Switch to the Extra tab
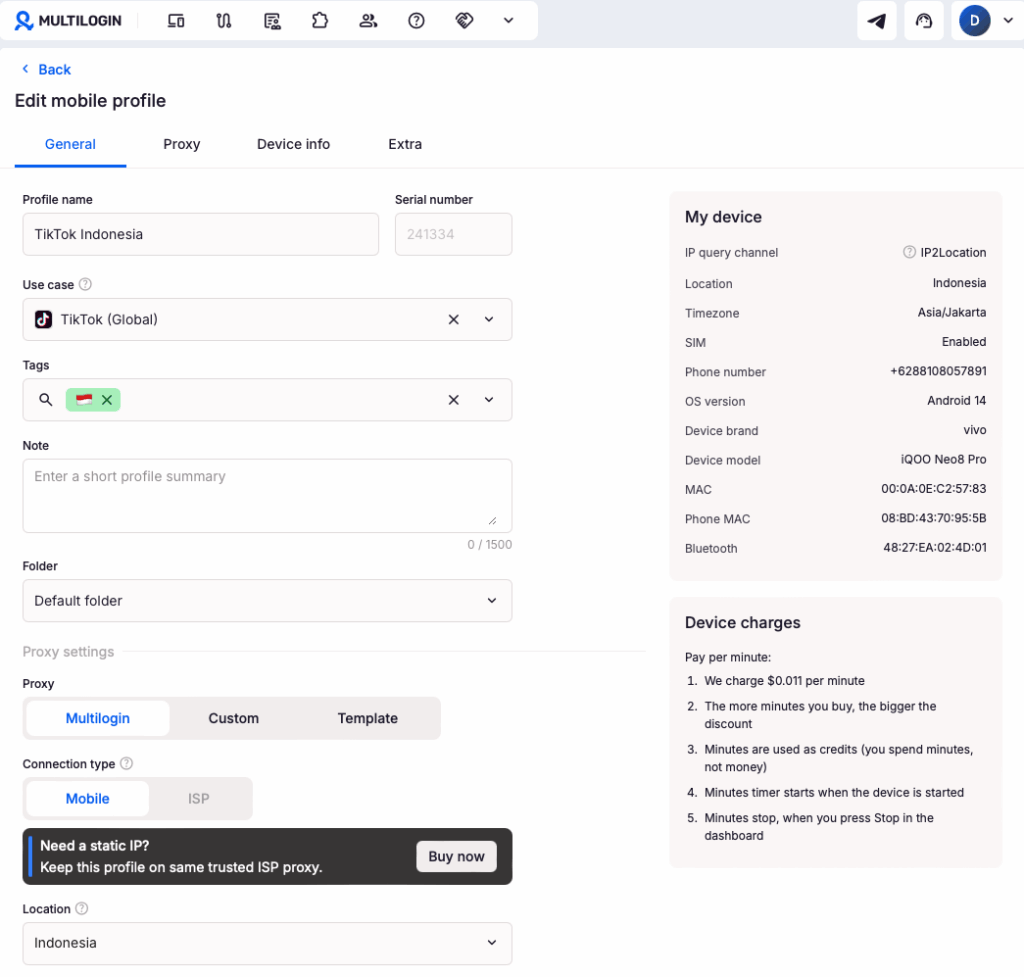This screenshot has width=1024, height=977. tap(405, 144)
